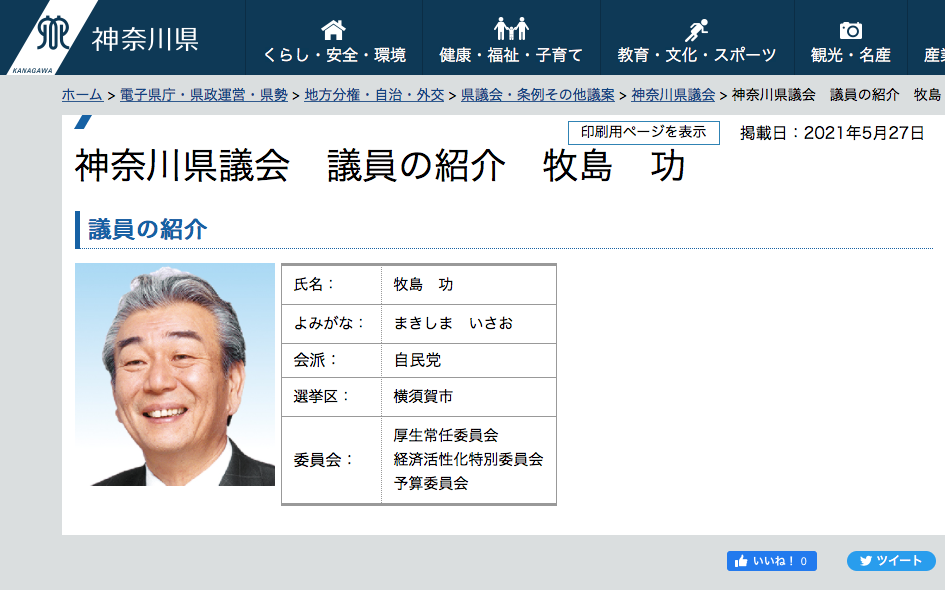
Task: Open 県議会・条例その他議案 breadcrumb link
Action: [538, 95]
